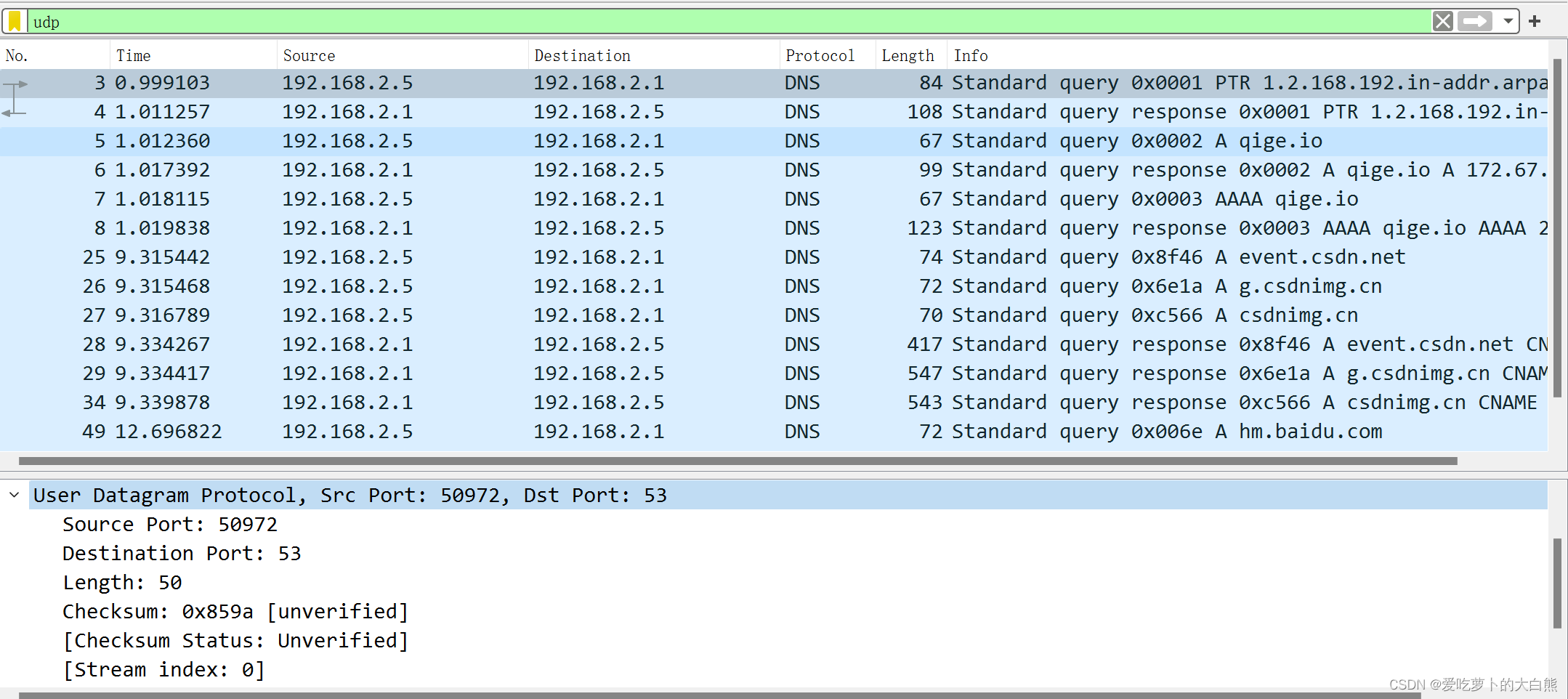Select packet 29 g.csdnimg.cn response
Screen dimensions: 1568x699
[774, 373]
